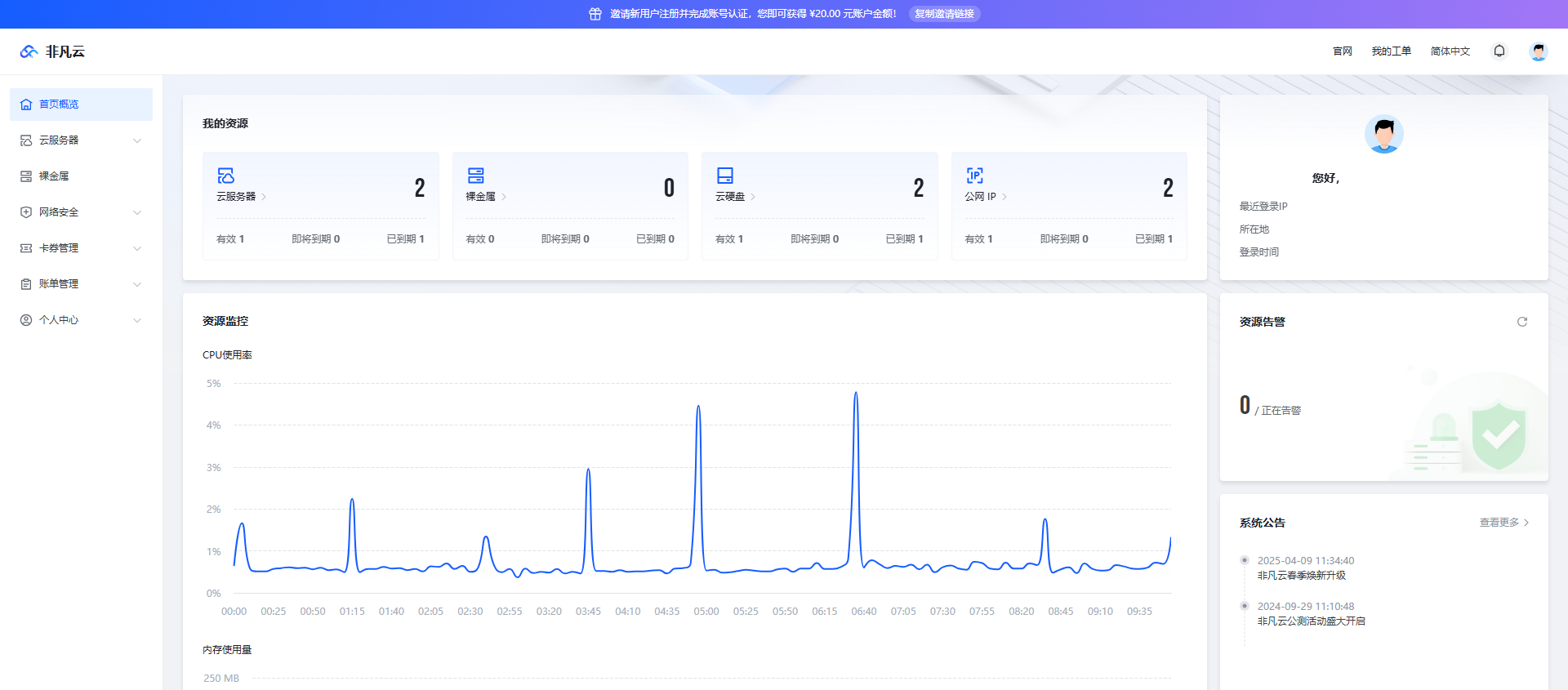Open 云服务器 card arrow link
Viewport: 1568px width, 690px height.
click(x=264, y=197)
